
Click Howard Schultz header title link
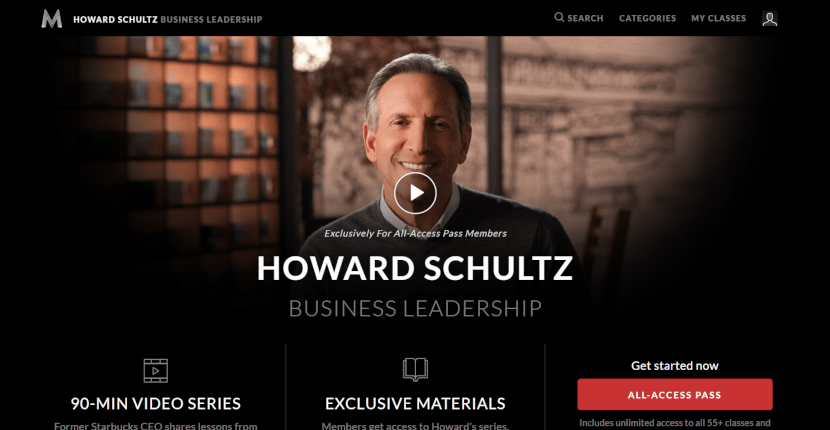115,20
